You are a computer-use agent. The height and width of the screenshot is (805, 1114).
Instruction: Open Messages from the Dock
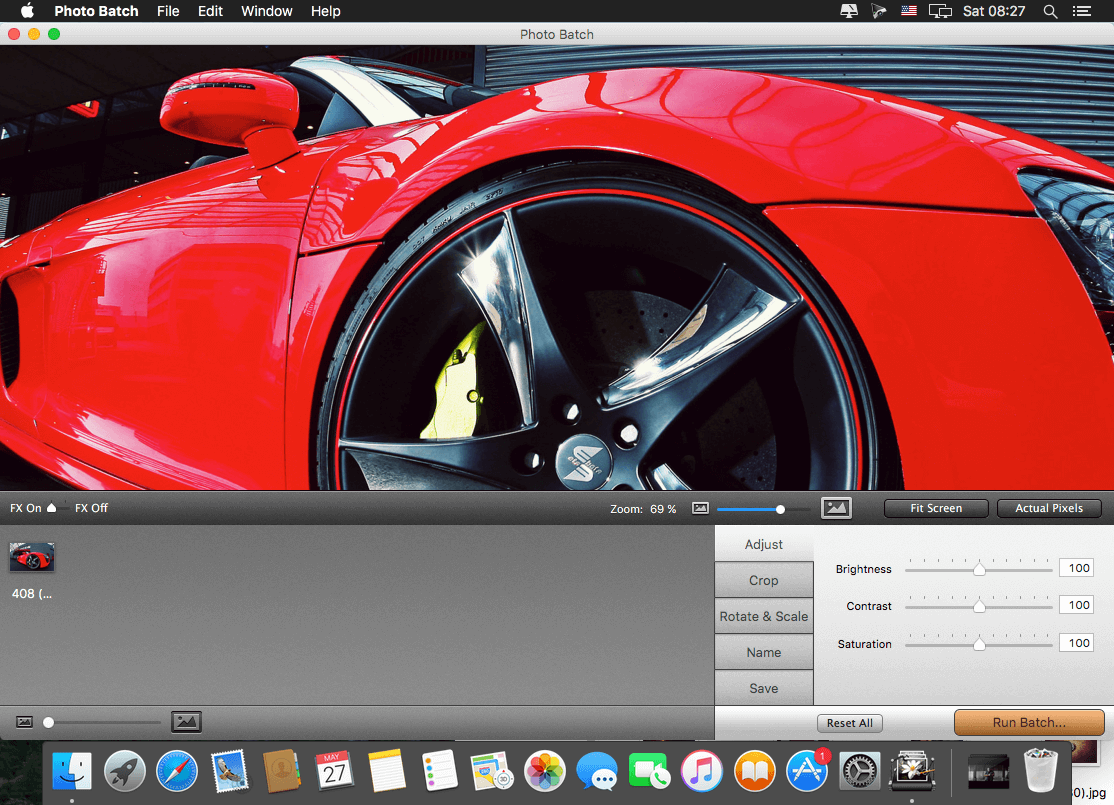597,771
